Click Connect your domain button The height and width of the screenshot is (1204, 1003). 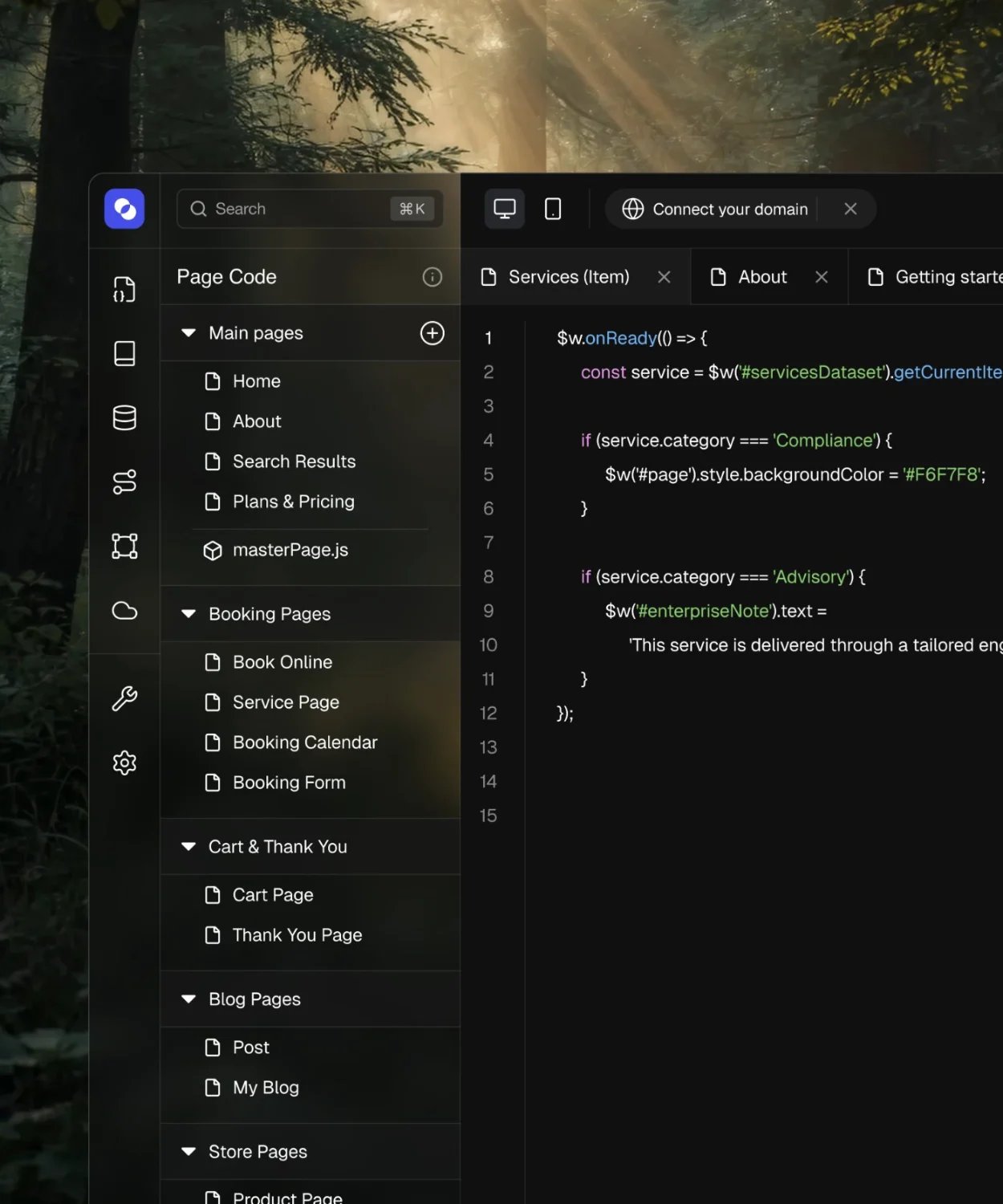[717, 209]
